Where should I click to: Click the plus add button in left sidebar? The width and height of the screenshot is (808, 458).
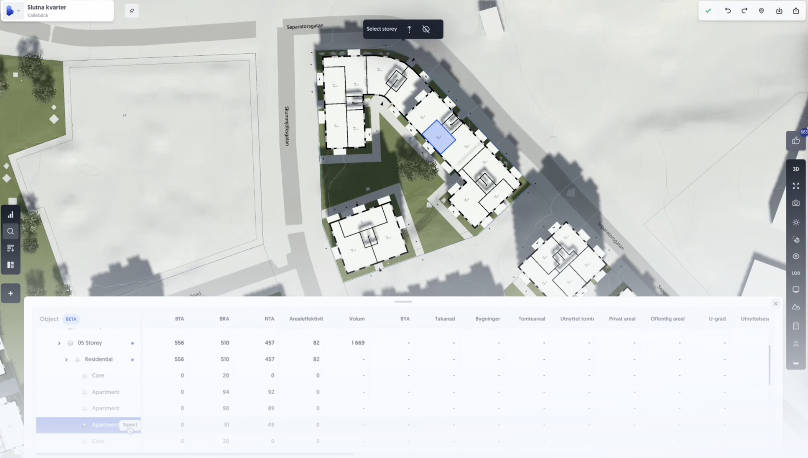tap(11, 293)
